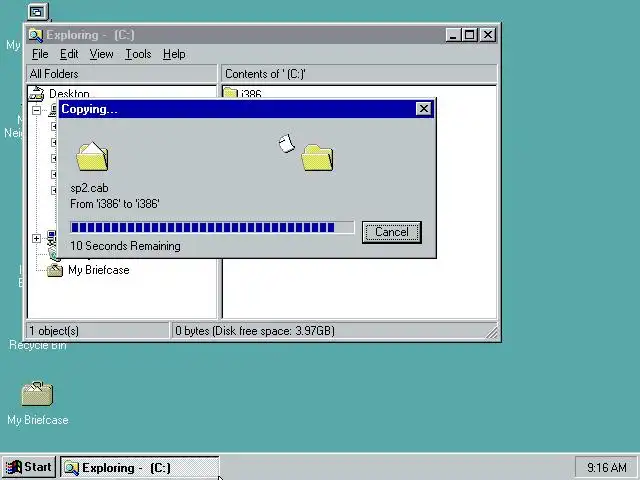Click the 9:16 AM system clock
Viewport: 640px width, 480px height.
pyautogui.click(x=607, y=467)
